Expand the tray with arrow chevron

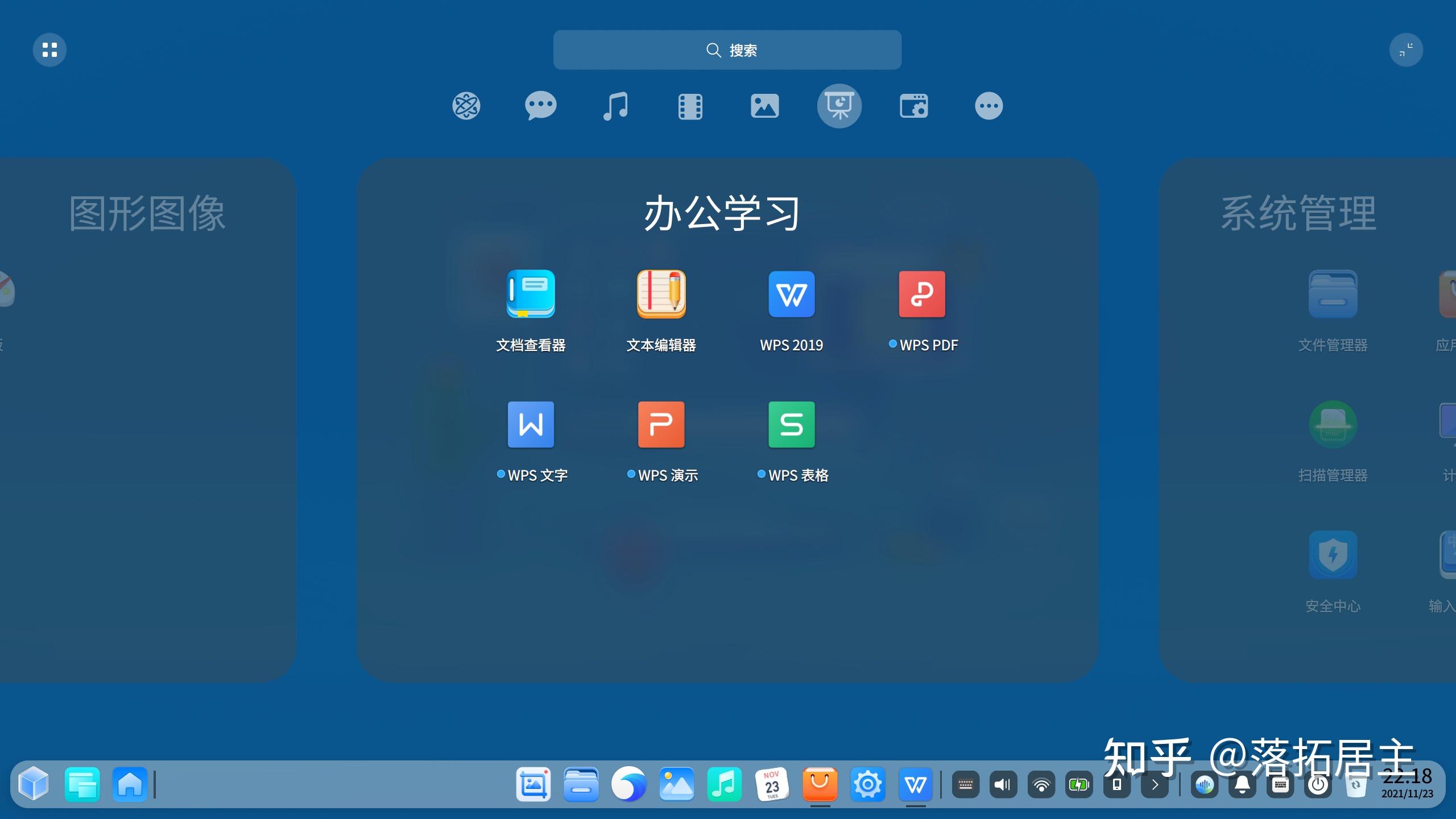(1155, 785)
